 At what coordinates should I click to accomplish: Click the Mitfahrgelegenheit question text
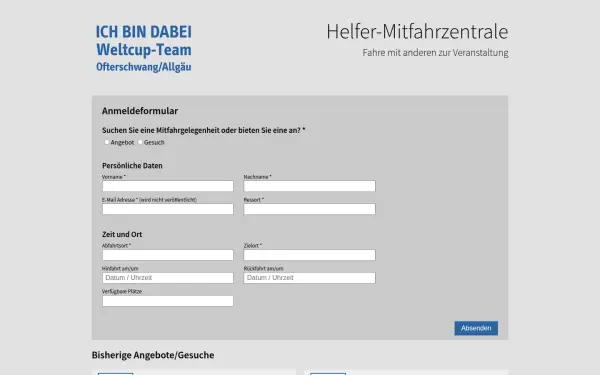(204, 130)
